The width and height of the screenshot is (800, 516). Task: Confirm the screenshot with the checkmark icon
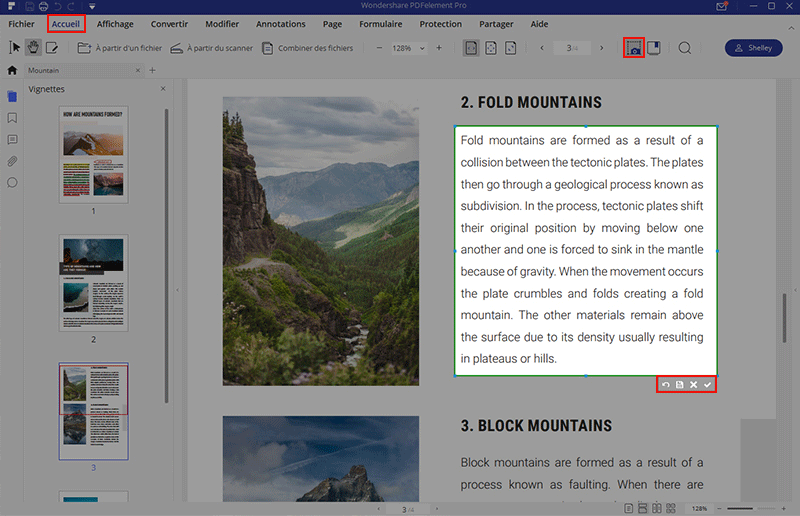click(708, 384)
